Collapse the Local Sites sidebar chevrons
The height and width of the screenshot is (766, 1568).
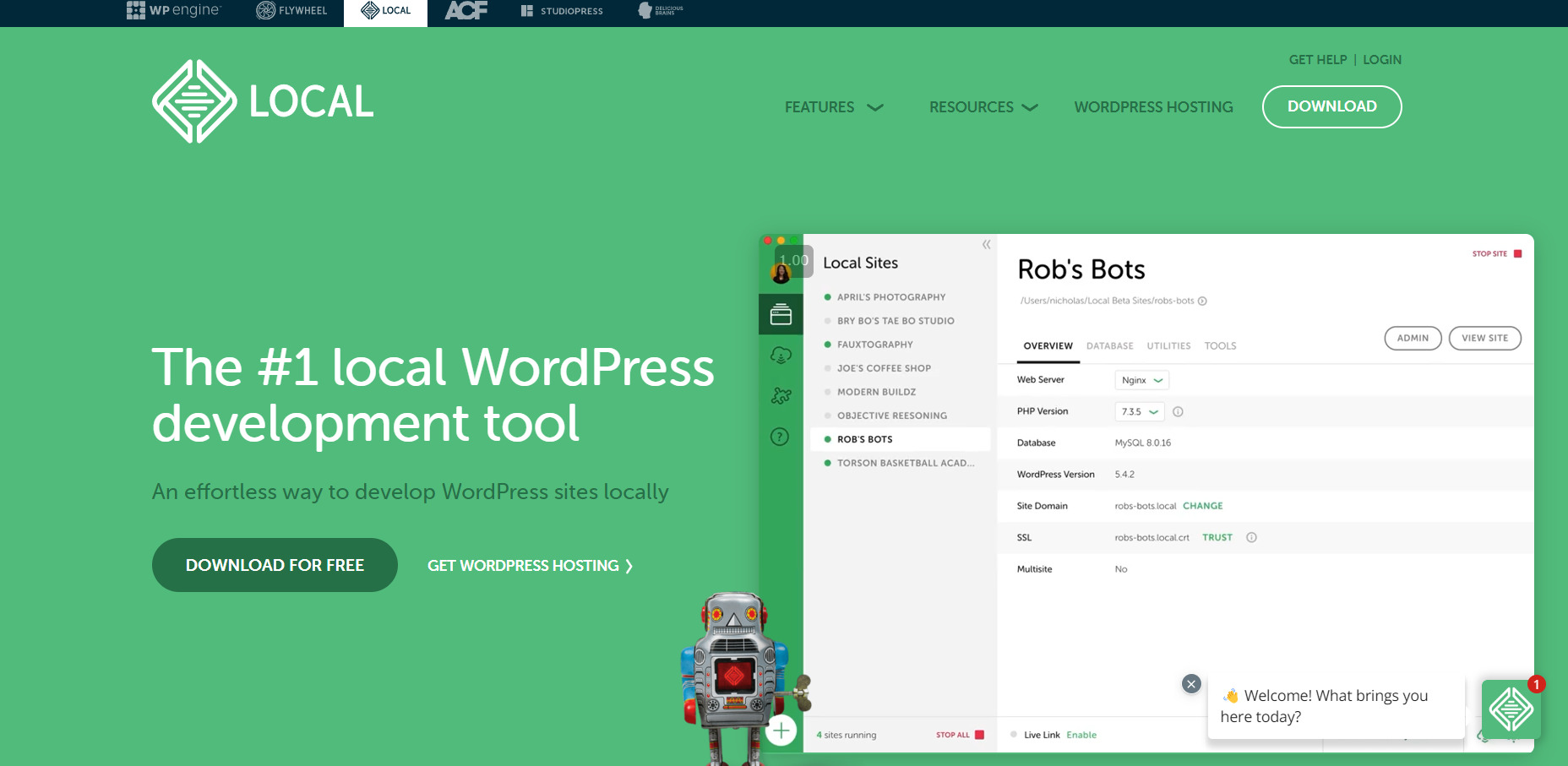point(986,245)
